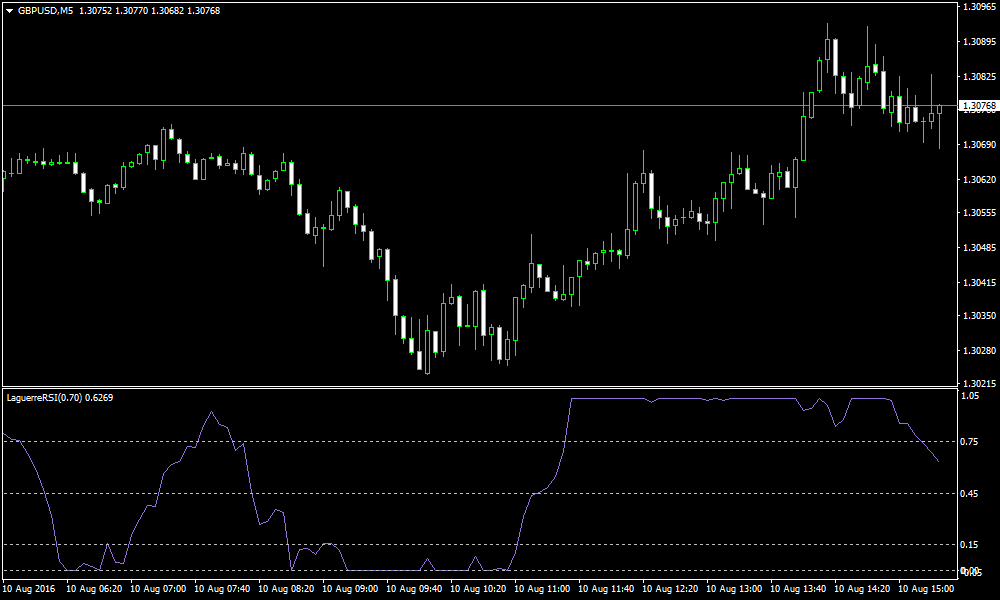Click the 10 Aug 15:00 time label
This screenshot has width=1000, height=600.
click(x=927, y=589)
